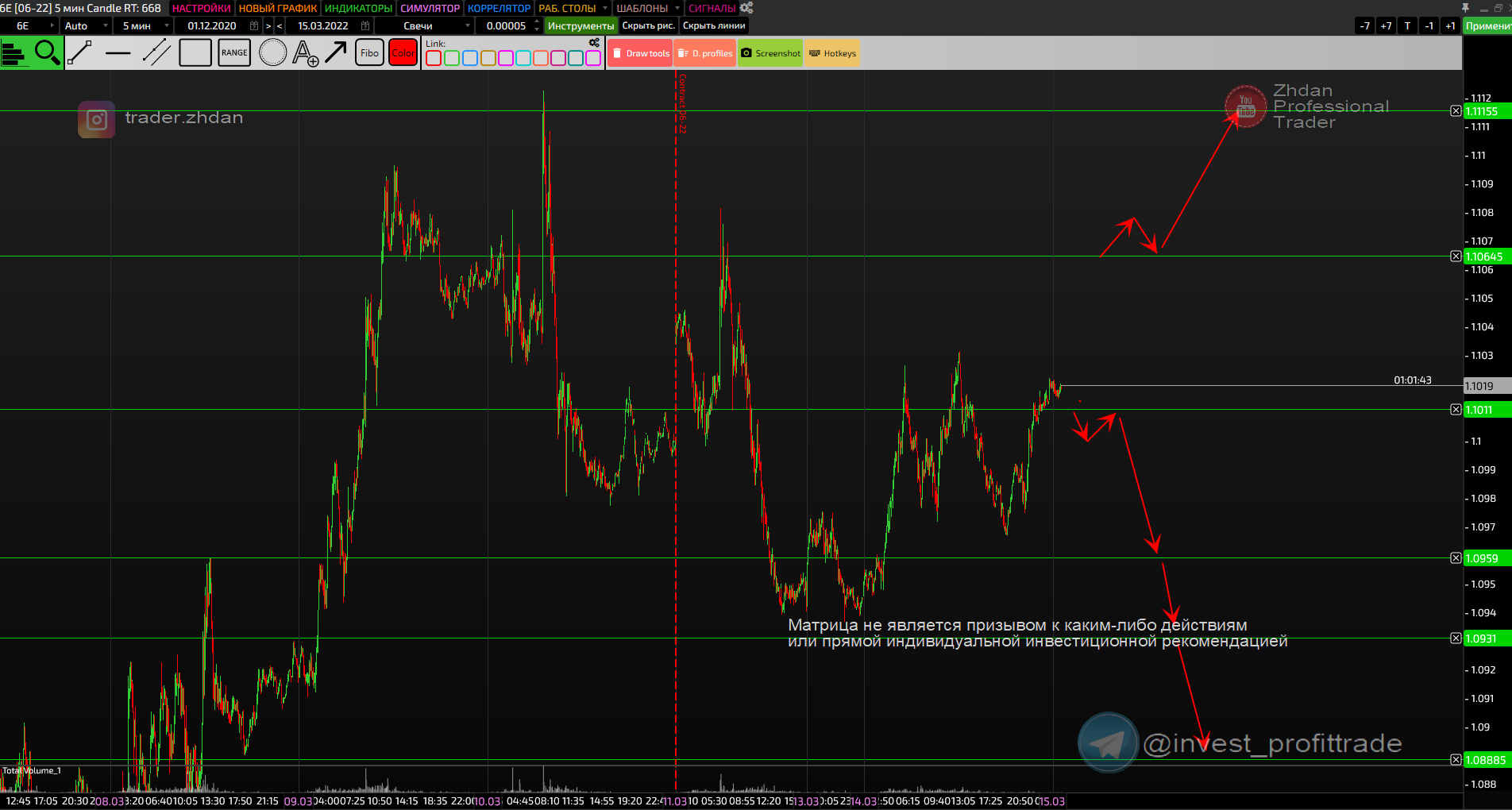Click the Draw tools delete button

(641, 53)
